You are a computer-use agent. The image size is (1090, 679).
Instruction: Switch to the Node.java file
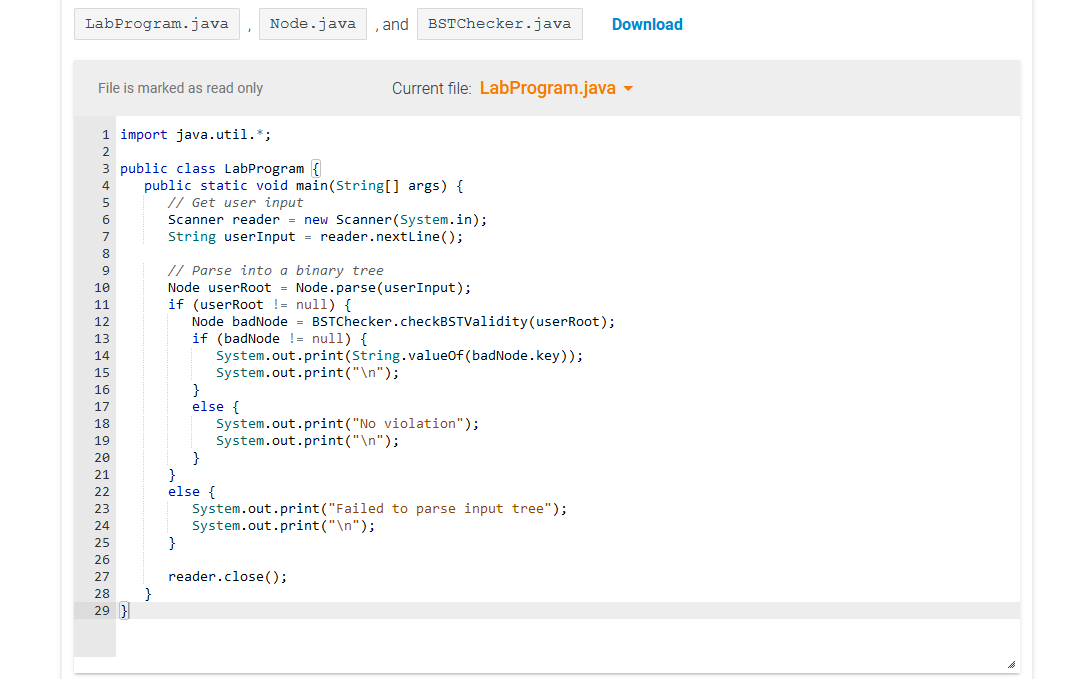point(312,23)
